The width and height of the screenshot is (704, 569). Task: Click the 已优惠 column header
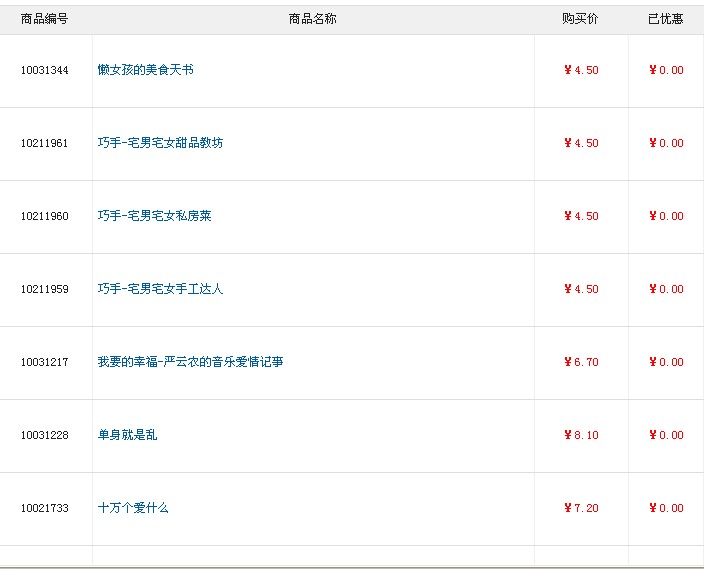tap(665, 19)
